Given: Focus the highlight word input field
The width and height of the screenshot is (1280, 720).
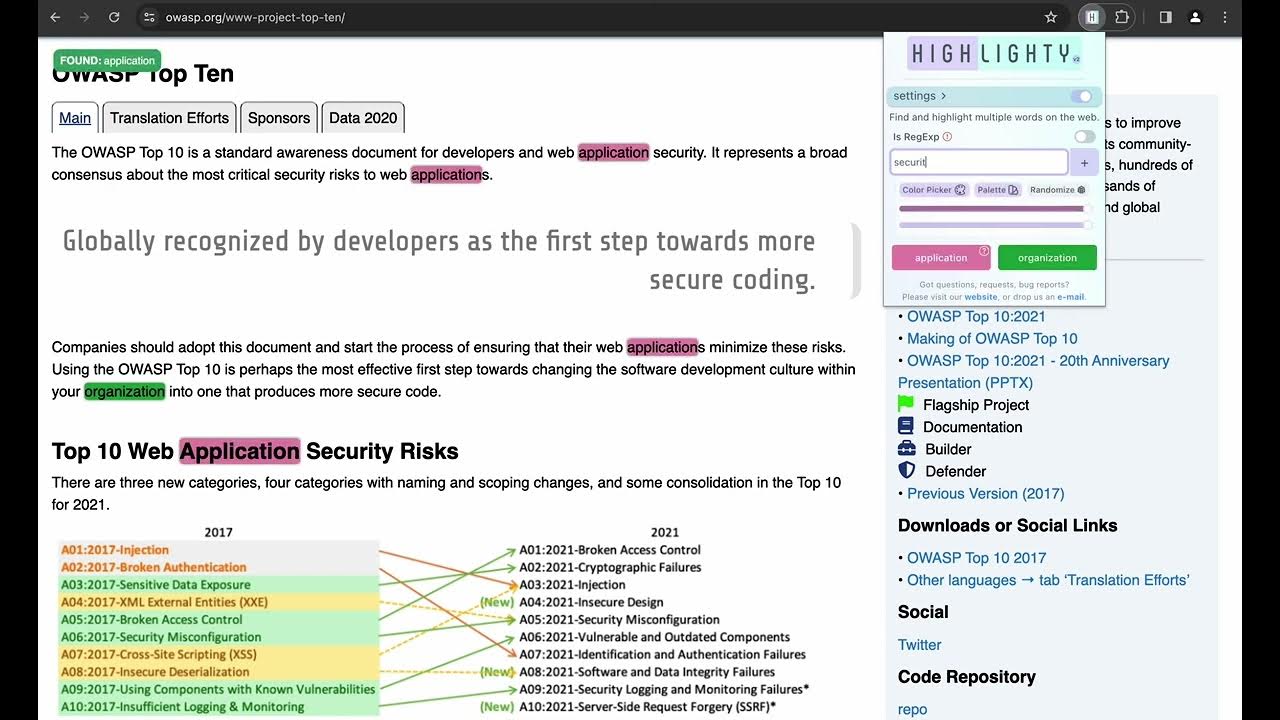Looking at the screenshot, I should [x=978, y=162].
